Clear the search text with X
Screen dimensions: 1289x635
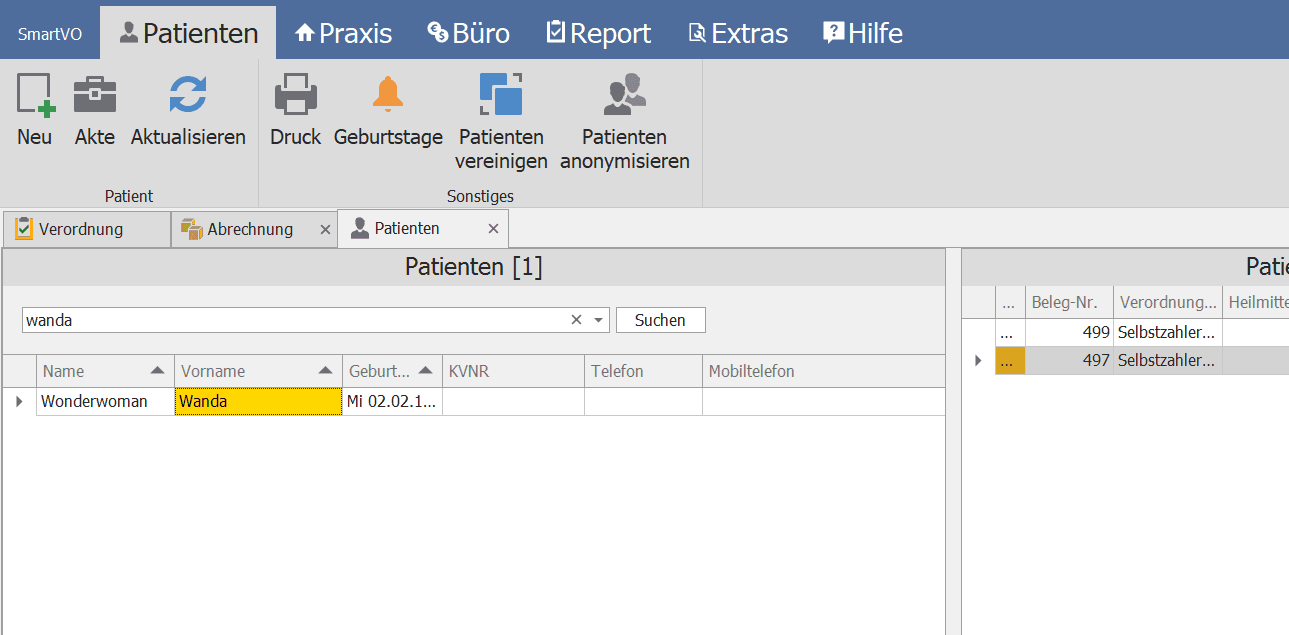pos(576,320)
